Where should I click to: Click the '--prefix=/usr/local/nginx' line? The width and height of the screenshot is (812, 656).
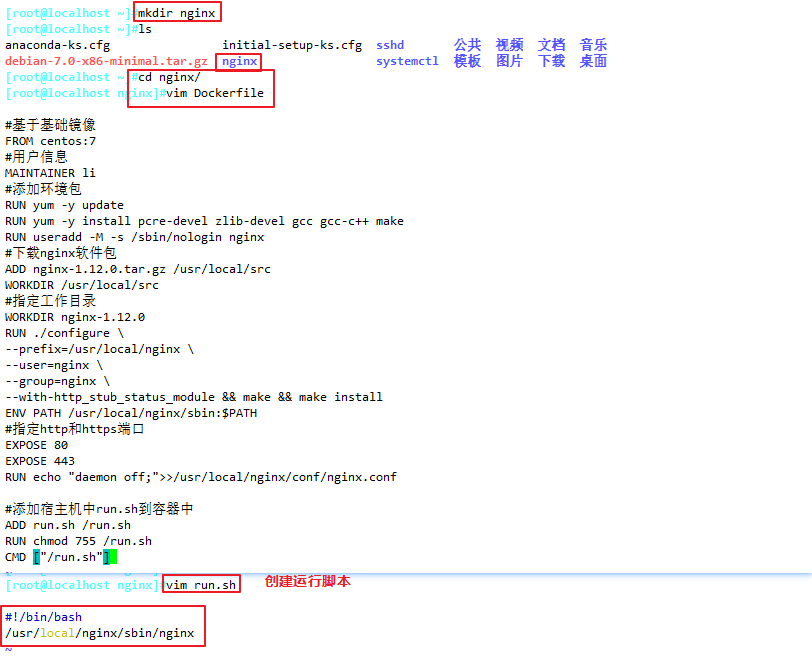[99, 349]
